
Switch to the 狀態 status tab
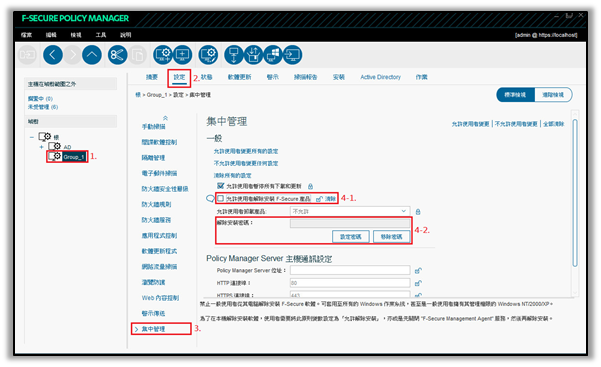[207, 77]
